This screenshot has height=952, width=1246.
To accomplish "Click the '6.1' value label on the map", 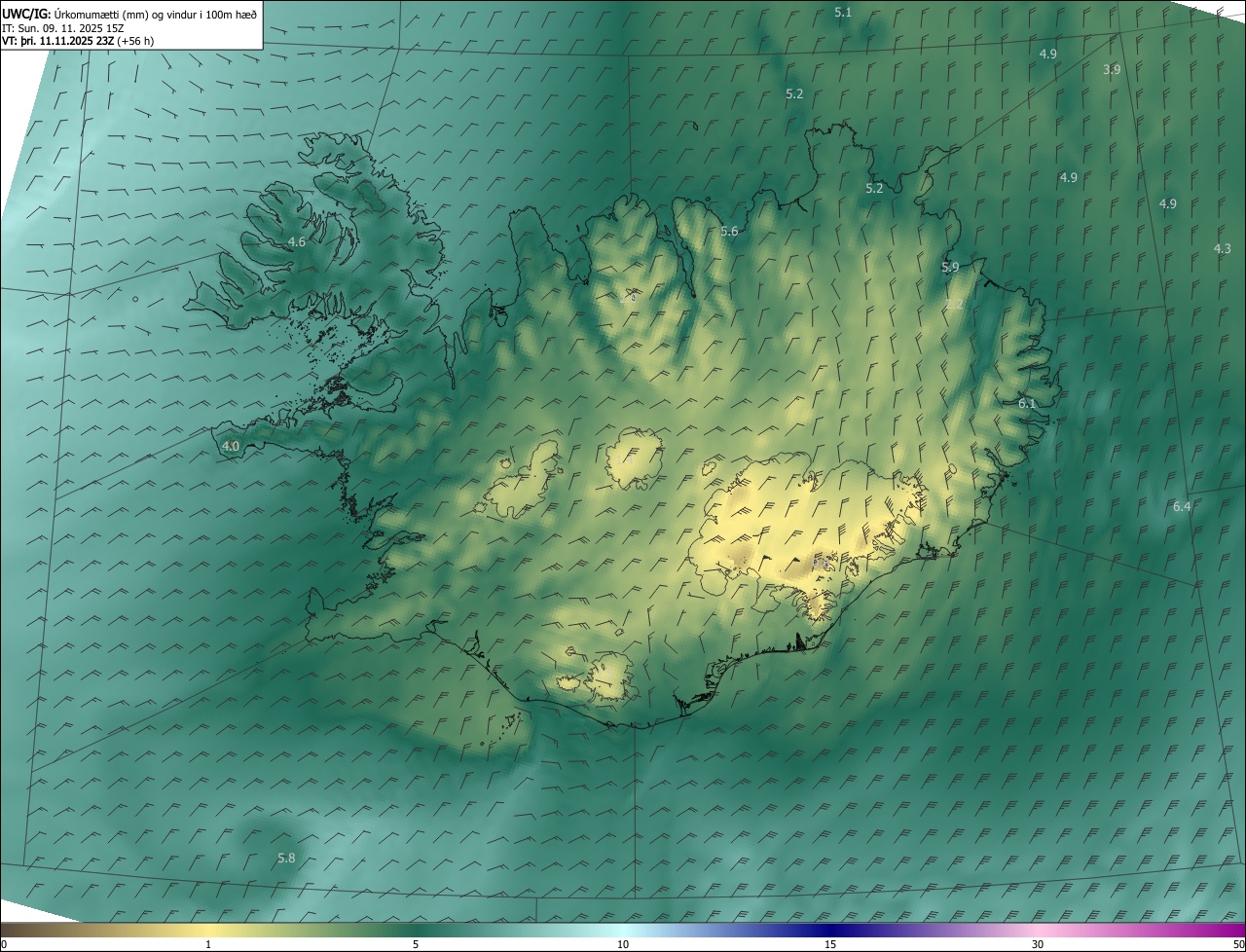I will pos(1027,403).
